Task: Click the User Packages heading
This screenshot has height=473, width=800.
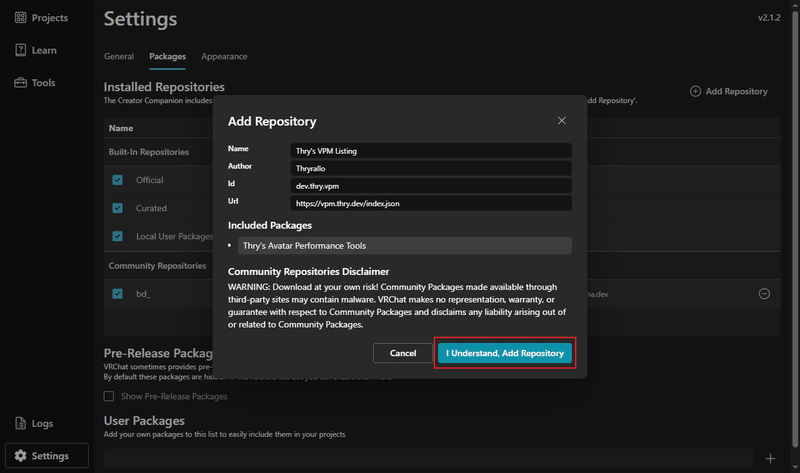Action: click(144, 420)
